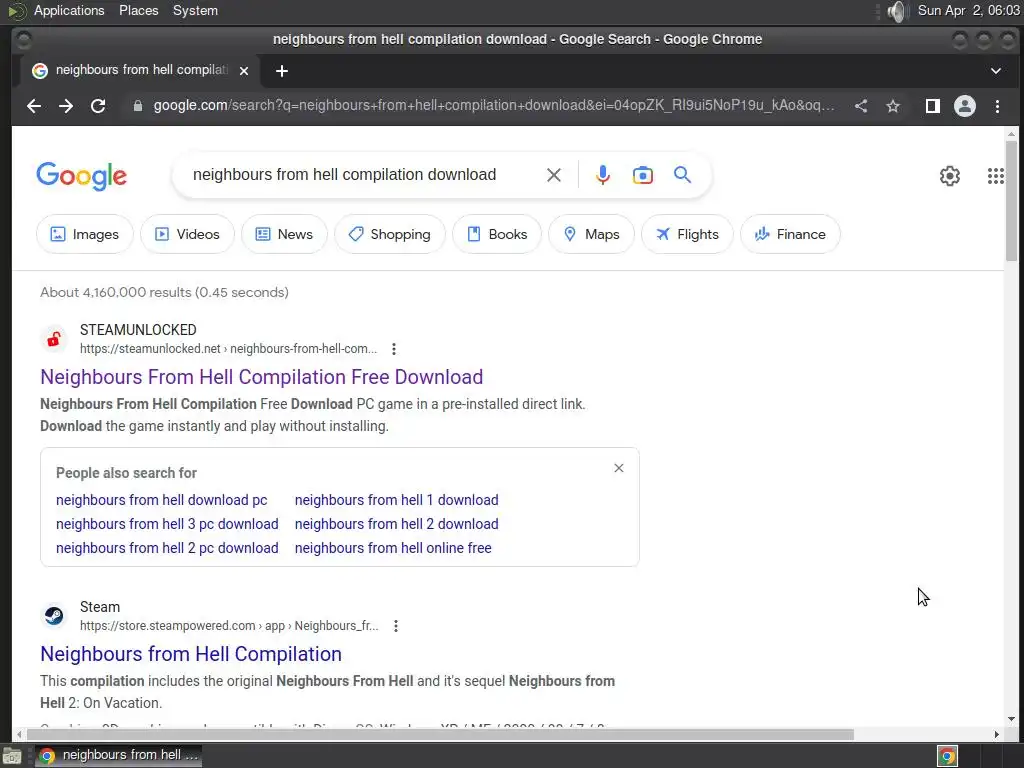This screenshot has height=768, width=1024.
Task: Click the steamunlocked.net URL breadcrumb
Action: pos(229,349)
